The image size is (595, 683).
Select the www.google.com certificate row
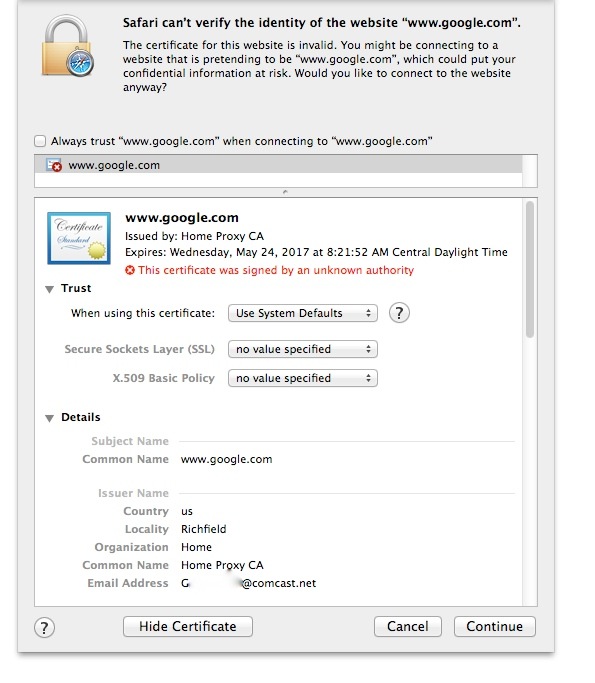click(x=278, y=165)
